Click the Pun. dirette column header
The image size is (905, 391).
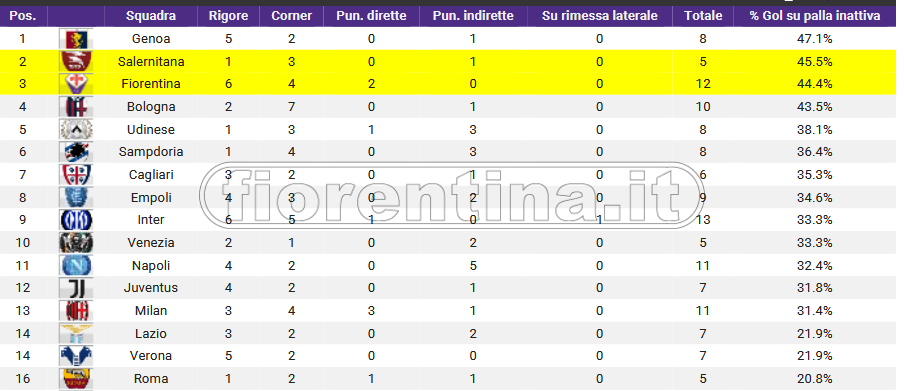tap(371, 16)
